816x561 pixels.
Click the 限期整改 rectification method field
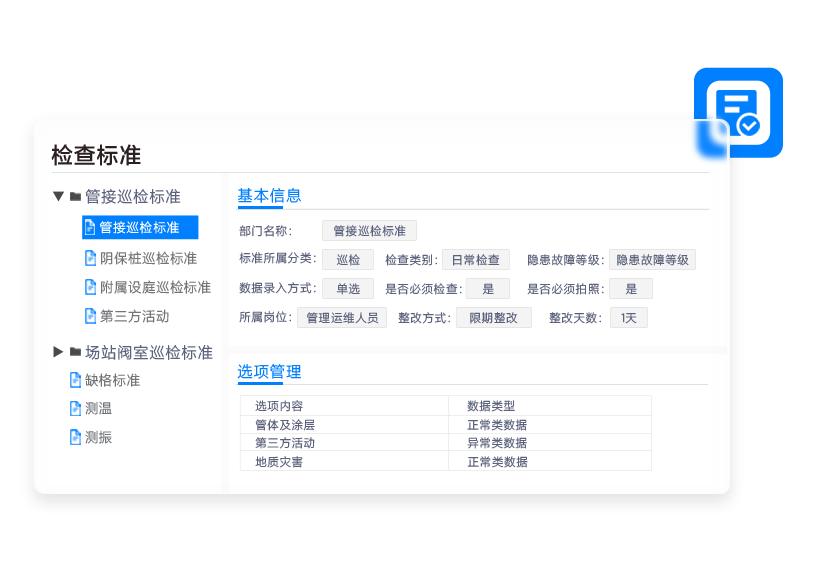coord(493,318)
